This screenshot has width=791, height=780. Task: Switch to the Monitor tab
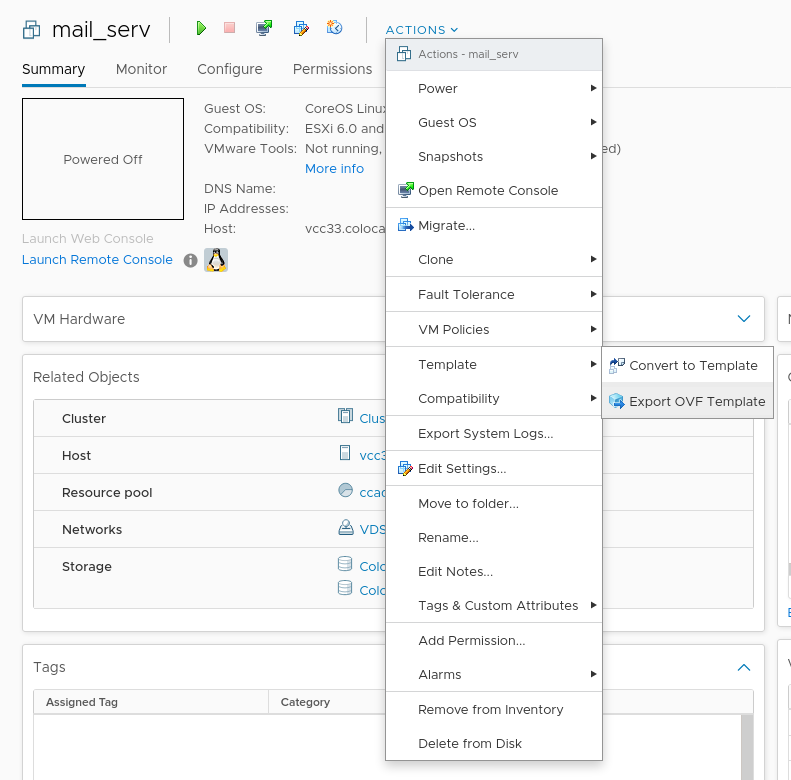(141, 69)
